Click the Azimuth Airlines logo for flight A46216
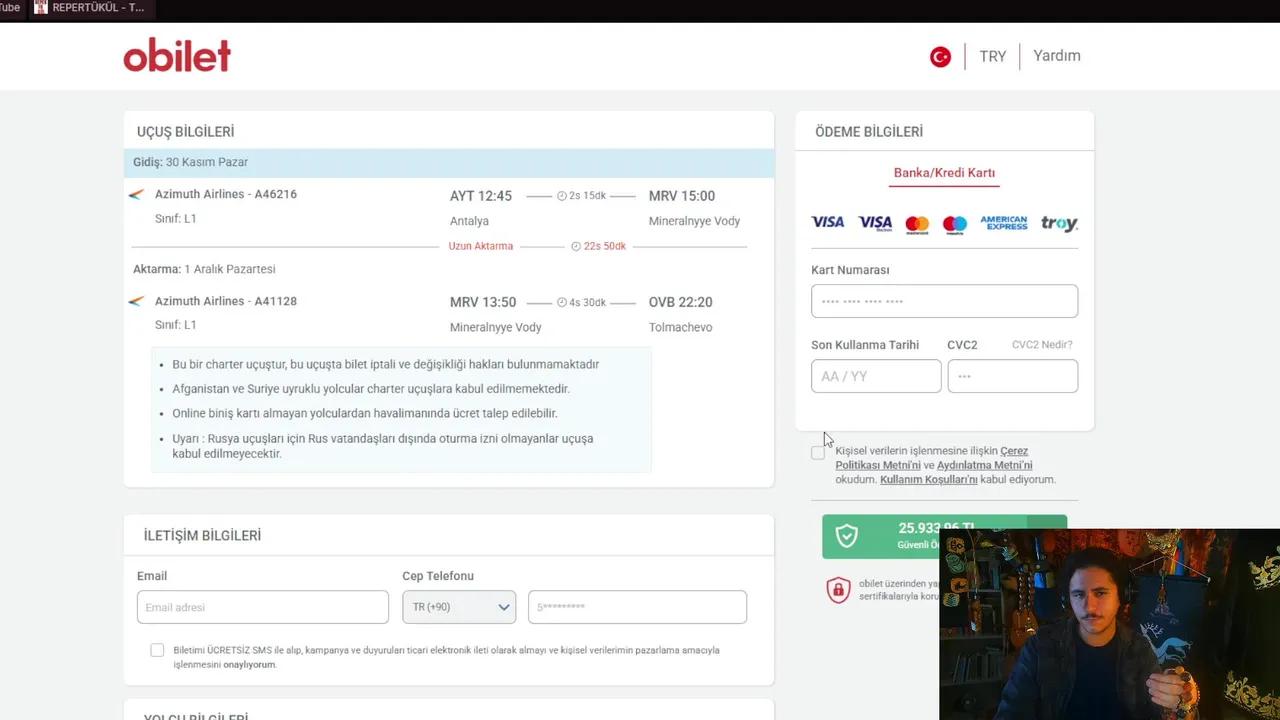The width and height of the screenshot is (1280, 720). point(137,194)
